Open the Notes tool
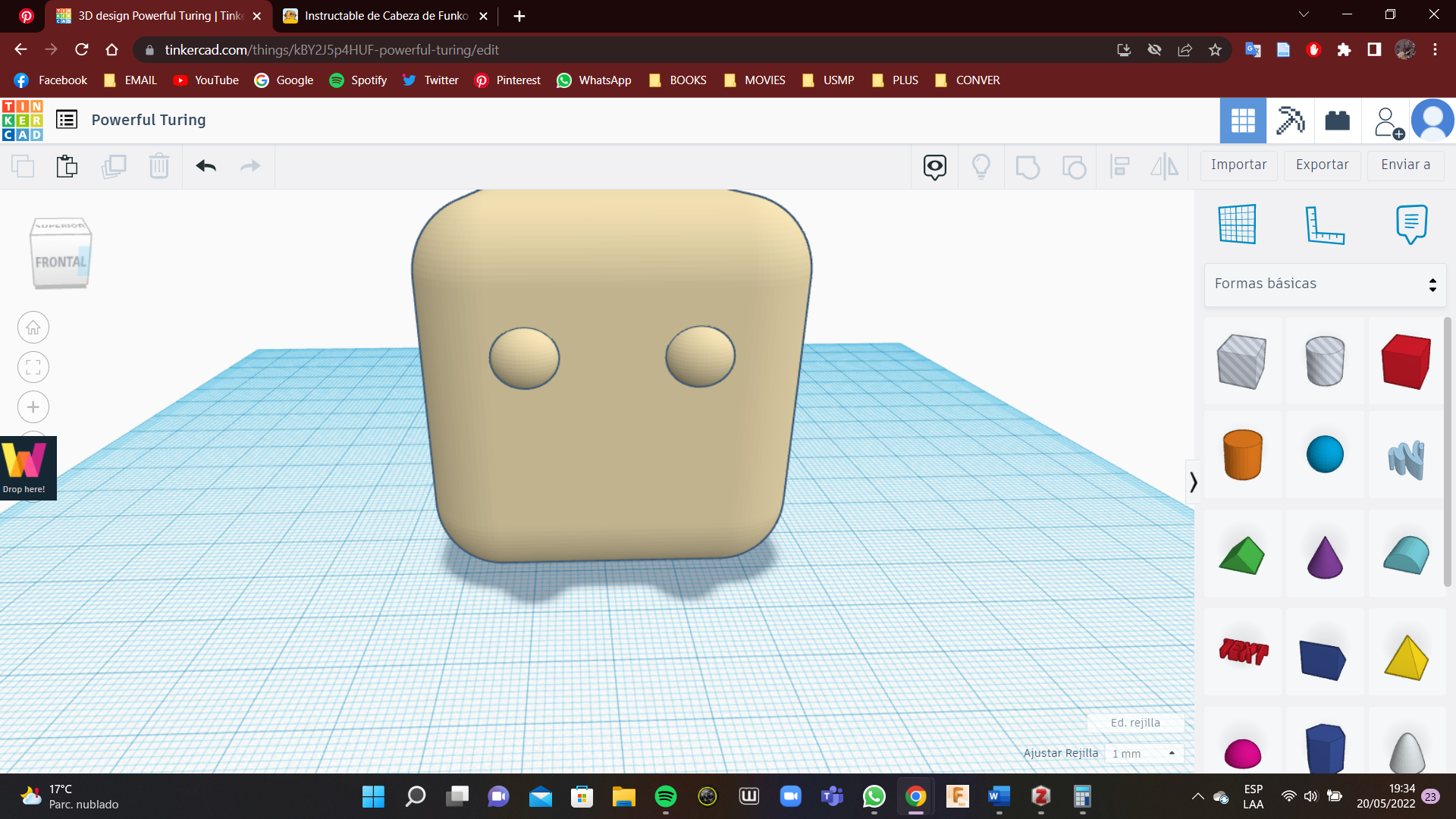Image resolution: width=1456 pixels, height=819 pixels. (x=1411, y=224)
